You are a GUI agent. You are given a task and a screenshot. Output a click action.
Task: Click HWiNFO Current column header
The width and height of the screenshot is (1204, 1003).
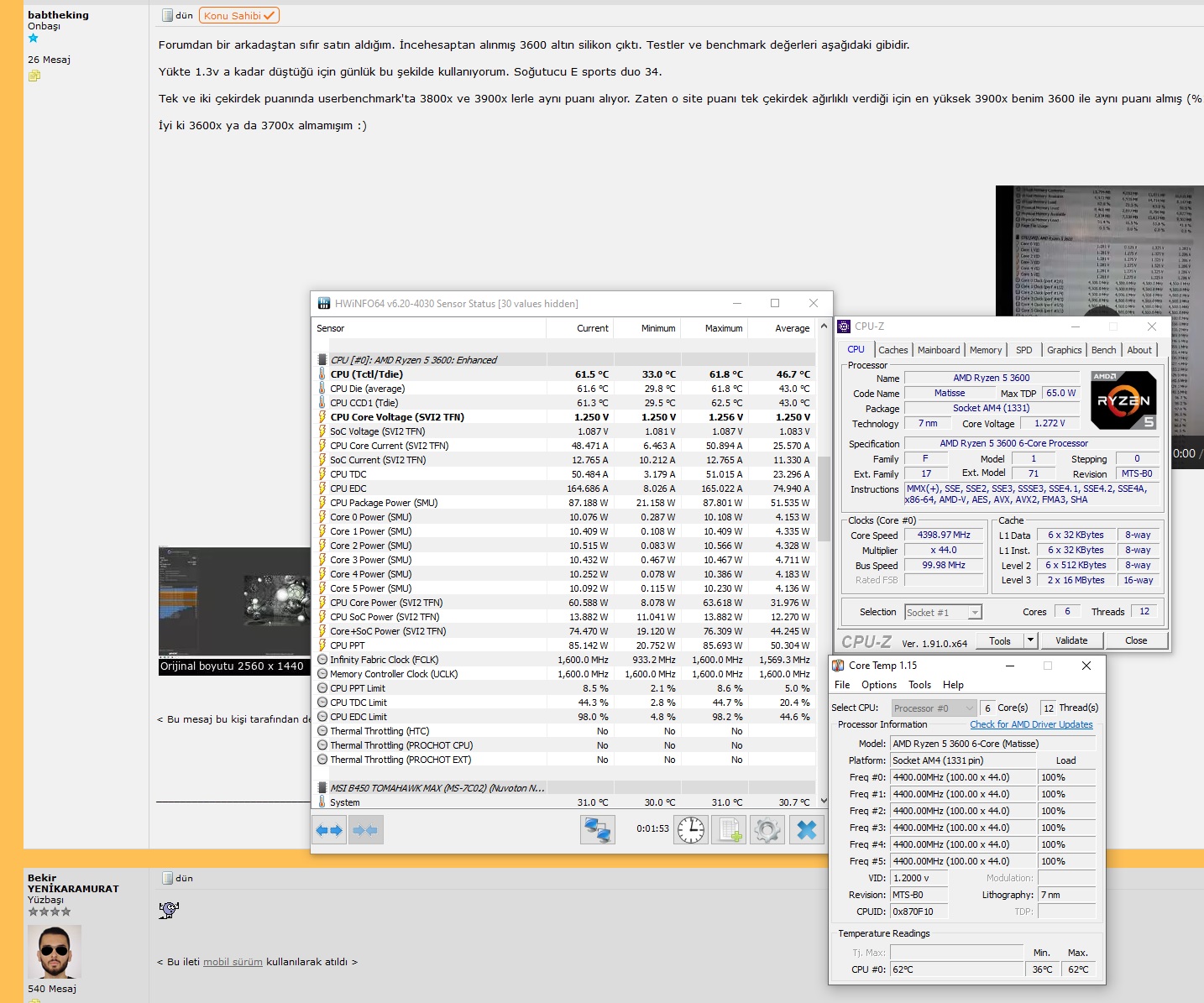[580, 328]
